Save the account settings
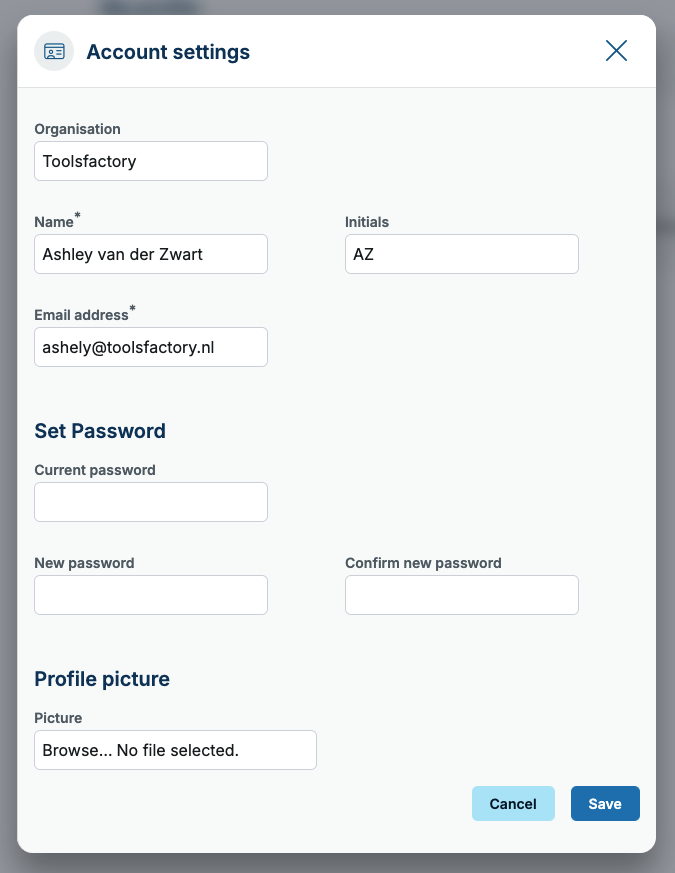 tap(605, 803)
